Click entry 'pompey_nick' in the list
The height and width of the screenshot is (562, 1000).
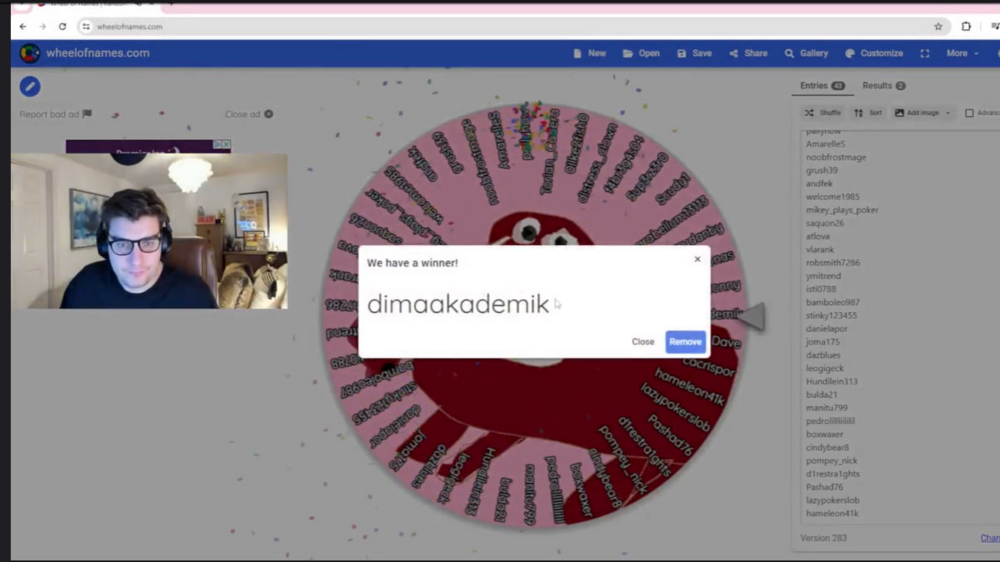click(831, 461)
